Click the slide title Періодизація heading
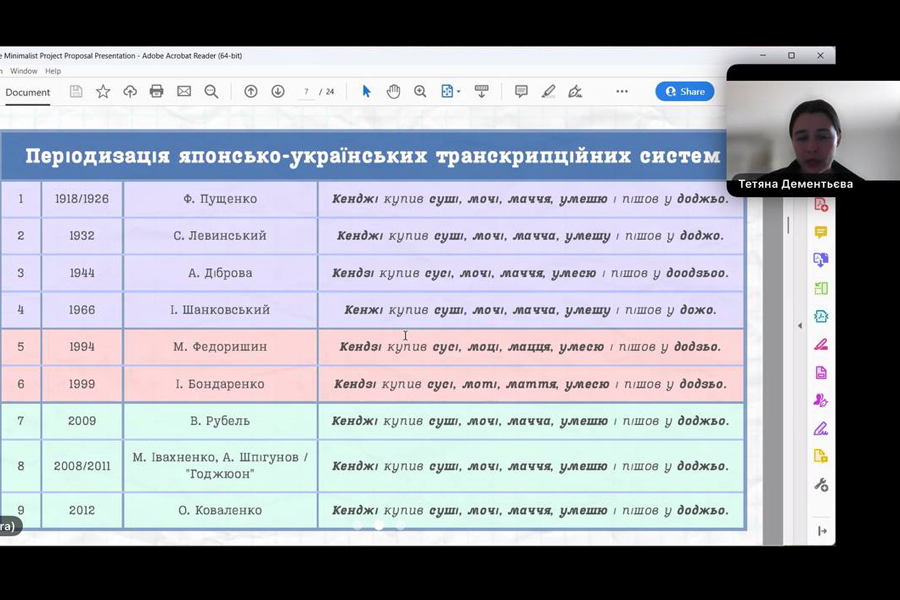The height and width of the screenshot is (600, 900). point(373,156)
